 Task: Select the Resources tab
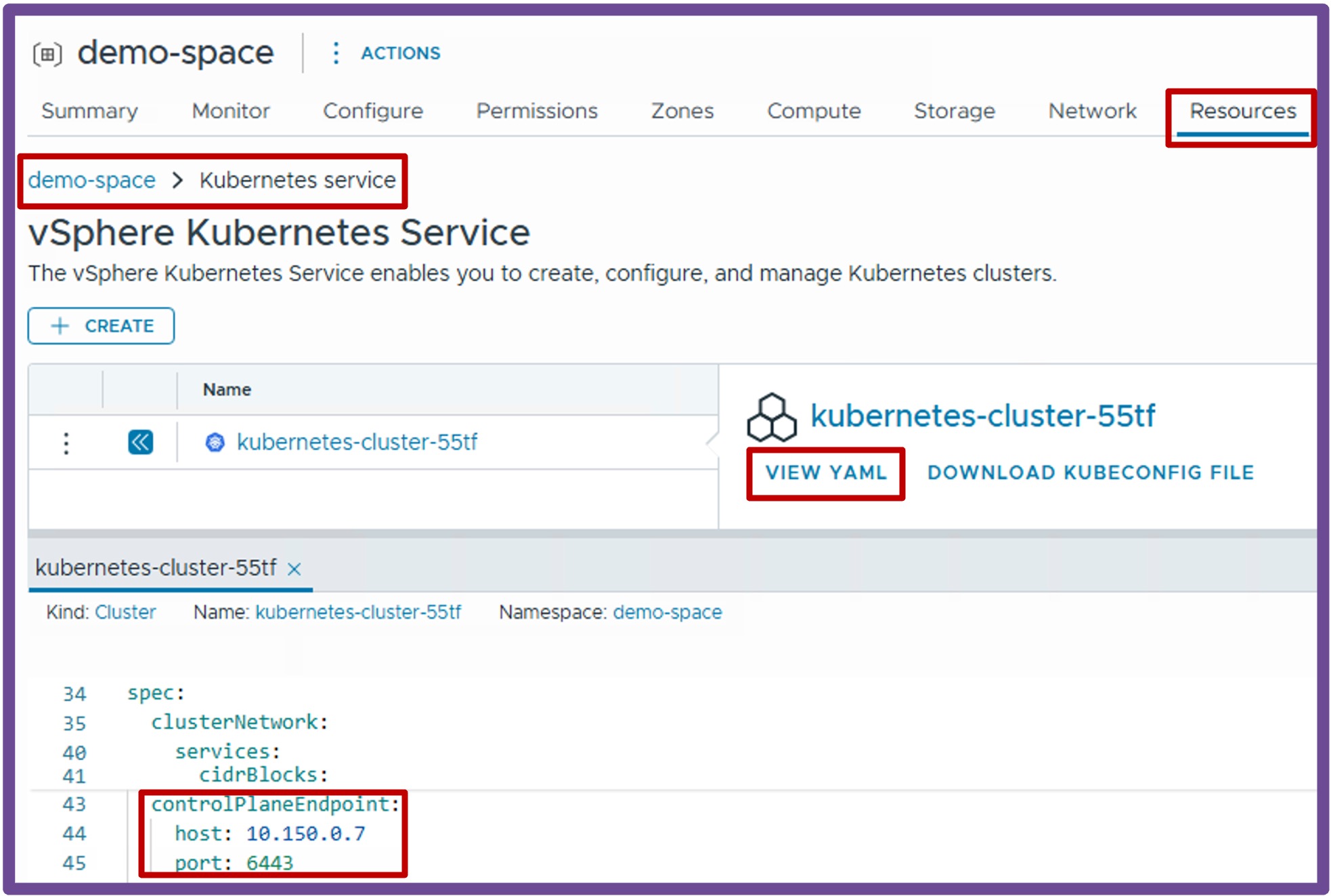click(1243, 111)
